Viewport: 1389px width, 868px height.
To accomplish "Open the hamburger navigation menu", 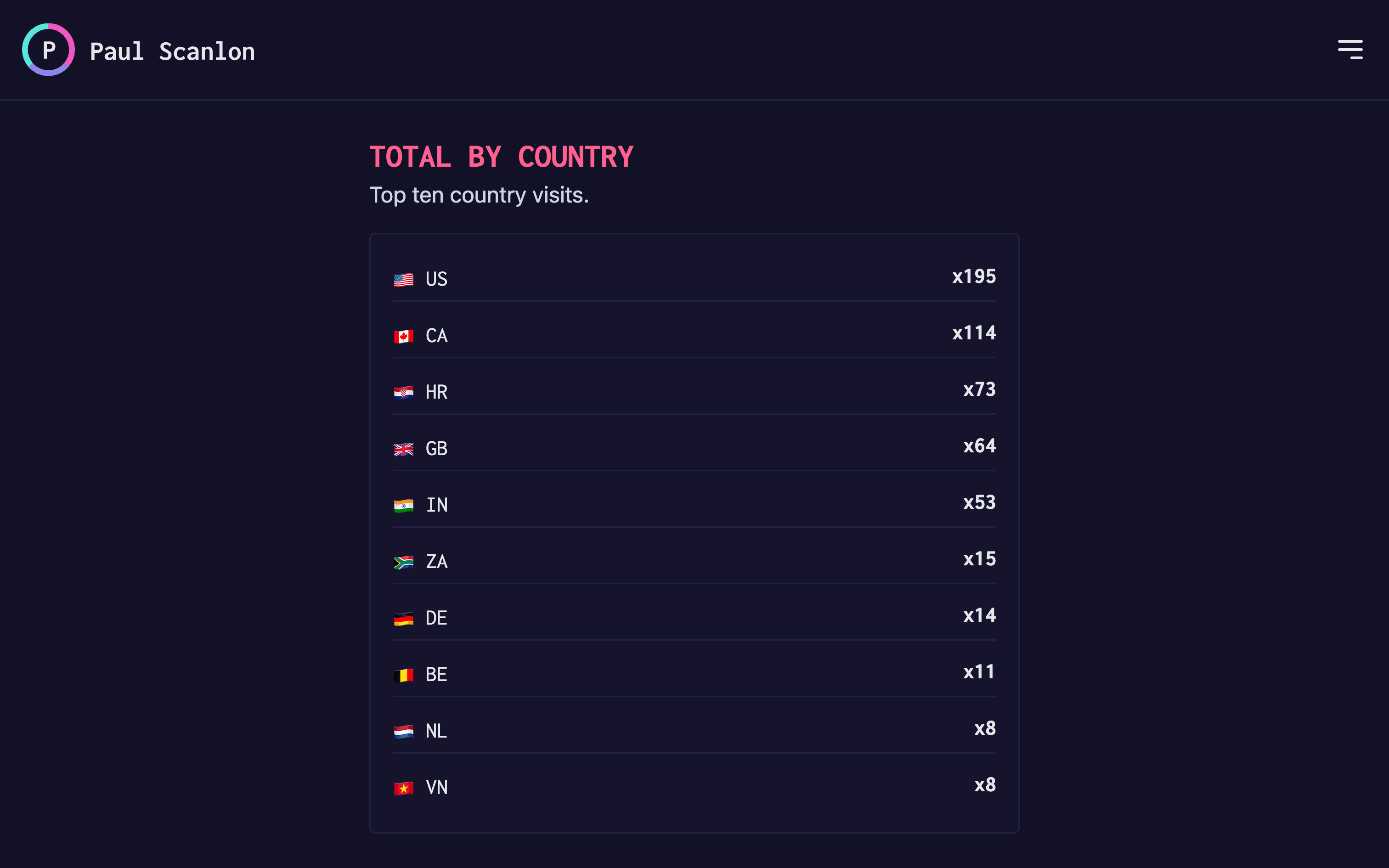I will pyautogui.click(x=1350, y=50).
